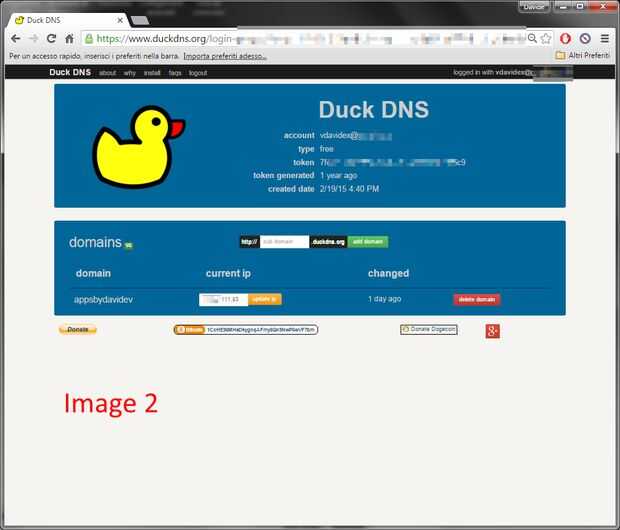Go back with the browser back arrow
This screenshot has width=620, height=530.
point(15,38)
